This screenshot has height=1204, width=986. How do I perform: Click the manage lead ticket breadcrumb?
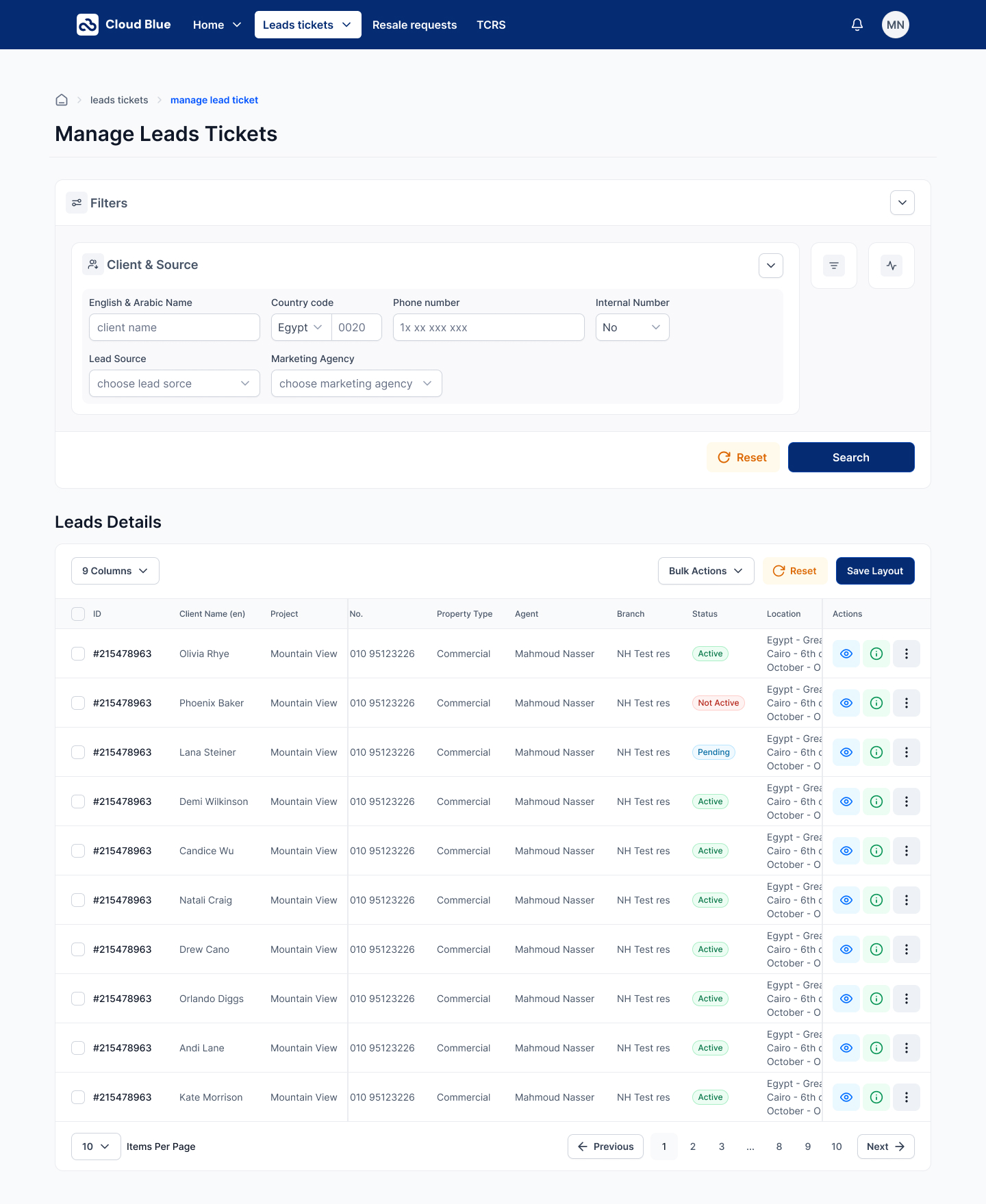214,100
